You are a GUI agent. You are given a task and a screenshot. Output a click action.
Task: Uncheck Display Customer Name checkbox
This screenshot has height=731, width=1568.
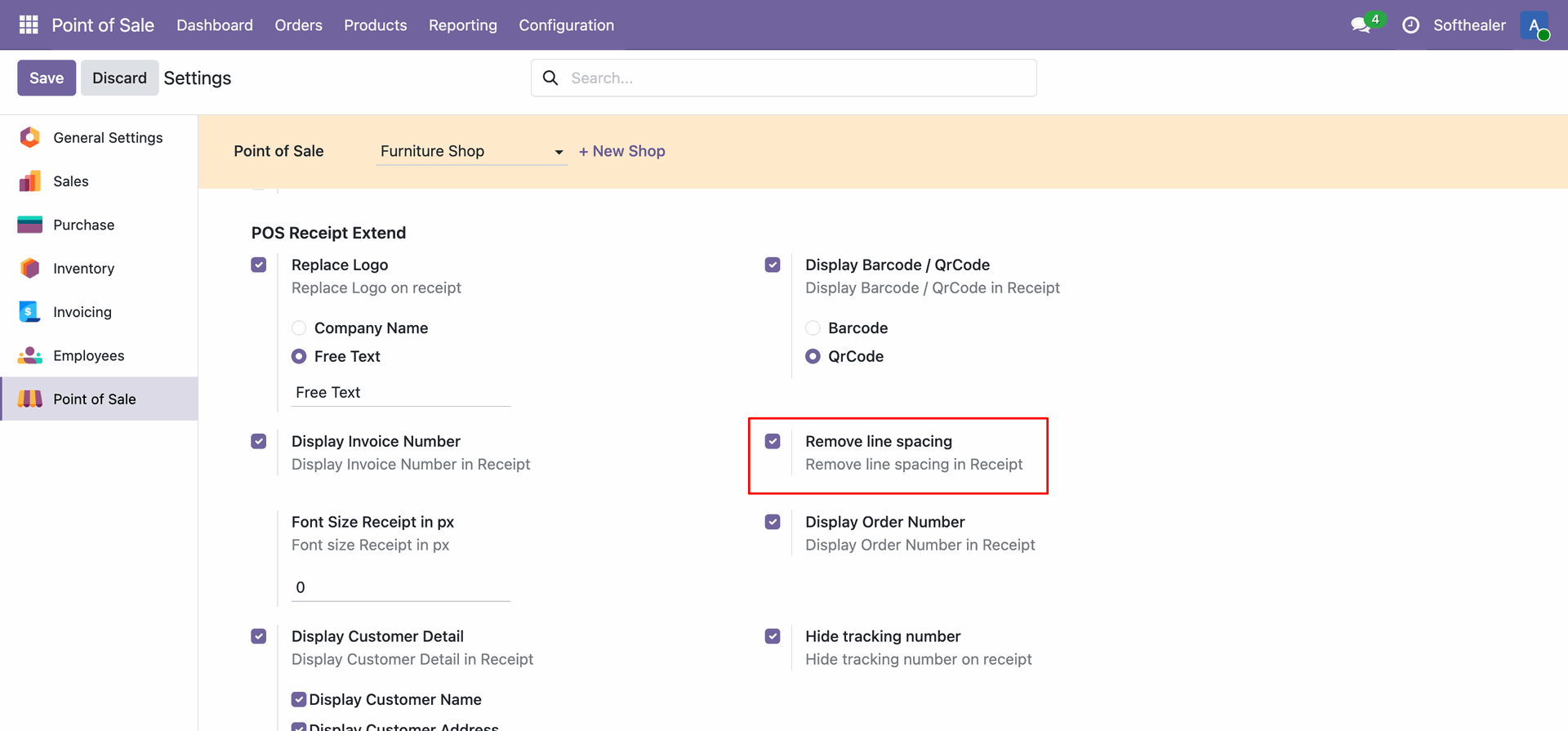tap(299, 699)
